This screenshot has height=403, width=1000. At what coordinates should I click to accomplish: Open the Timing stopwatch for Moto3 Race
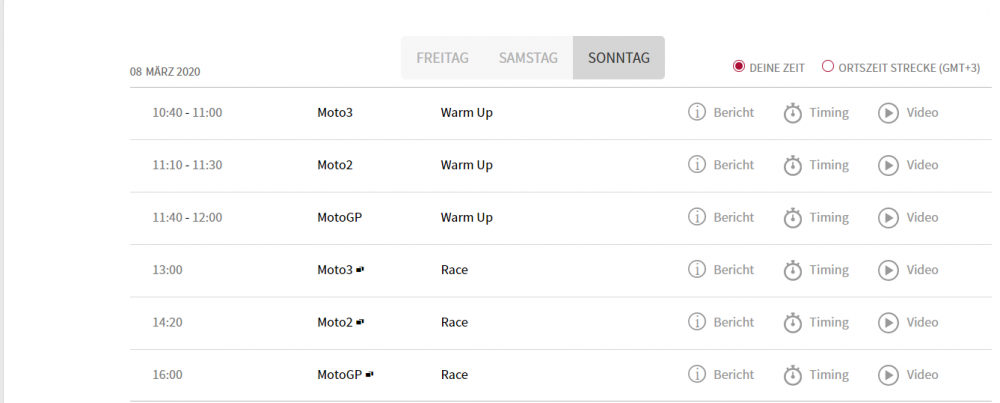click(x=792, y=270)
